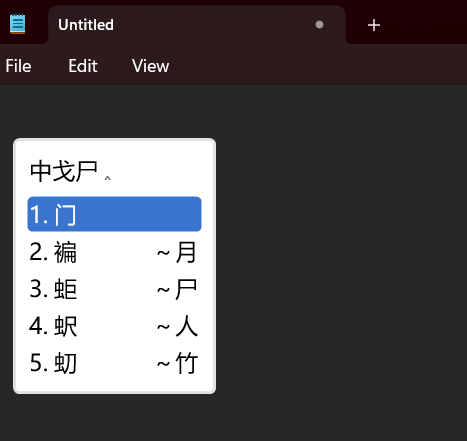Viewport: 467px width, 441px height.
Task: Click the Notepad app icon
Action: coord(17,24)
